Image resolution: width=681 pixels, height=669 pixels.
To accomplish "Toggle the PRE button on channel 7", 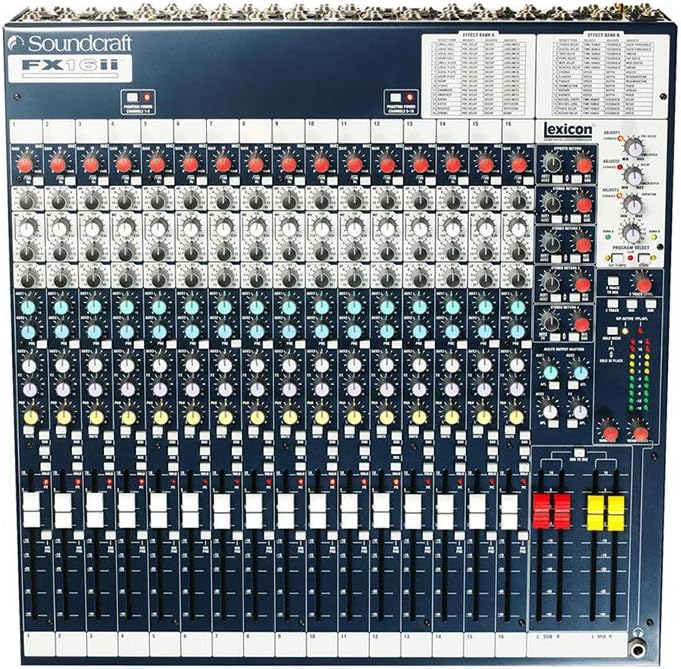I will coord(238,344).
